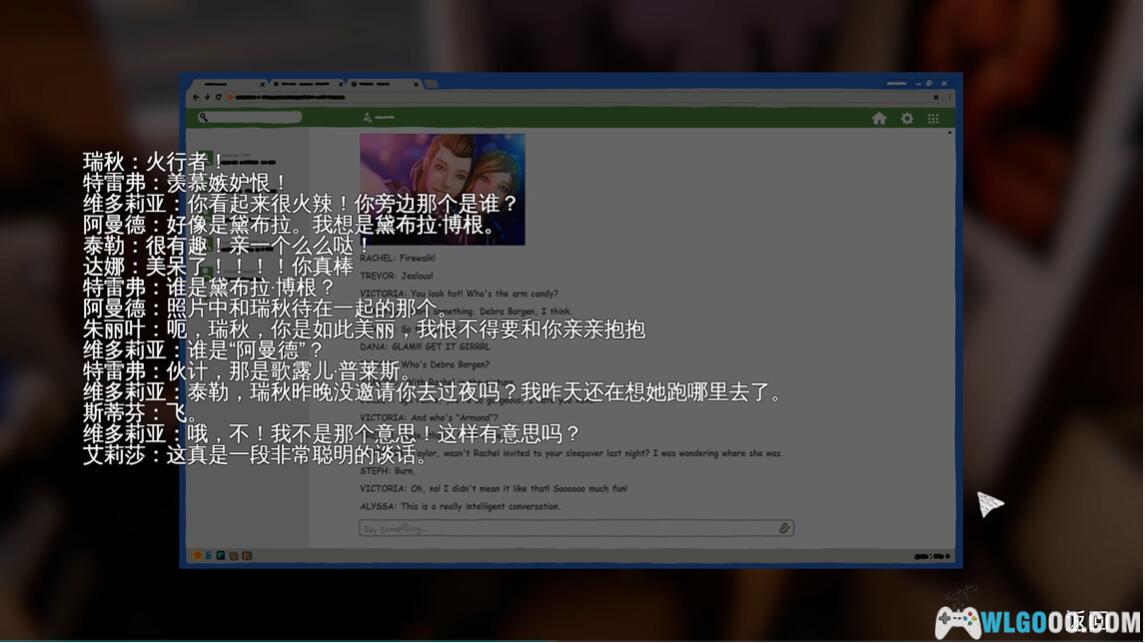This screenshot has width=1145, height=643.
Task: Click the paperclip attachment icon in the message box
Action: [784, 528]
